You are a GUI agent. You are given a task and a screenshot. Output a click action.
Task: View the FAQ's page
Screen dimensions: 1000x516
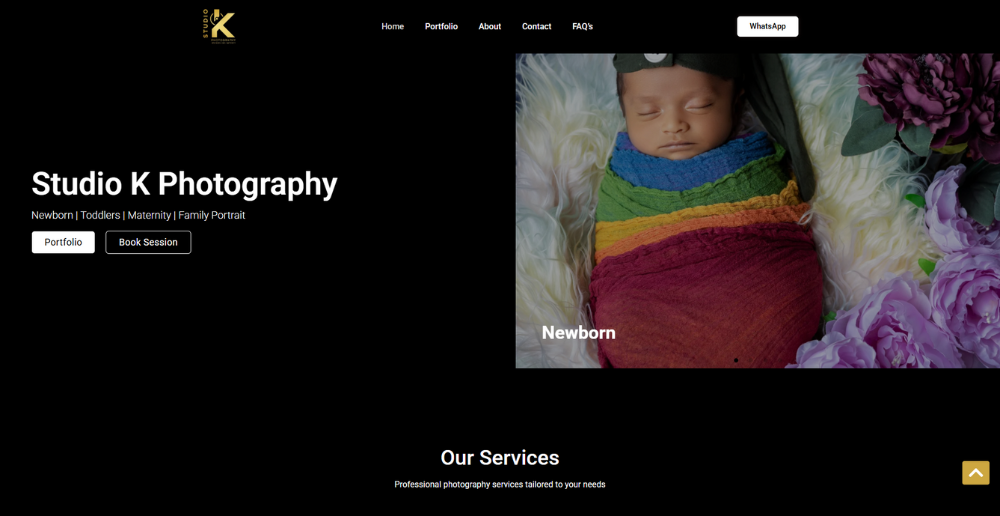pyautogui.click(x=582, y=26)
